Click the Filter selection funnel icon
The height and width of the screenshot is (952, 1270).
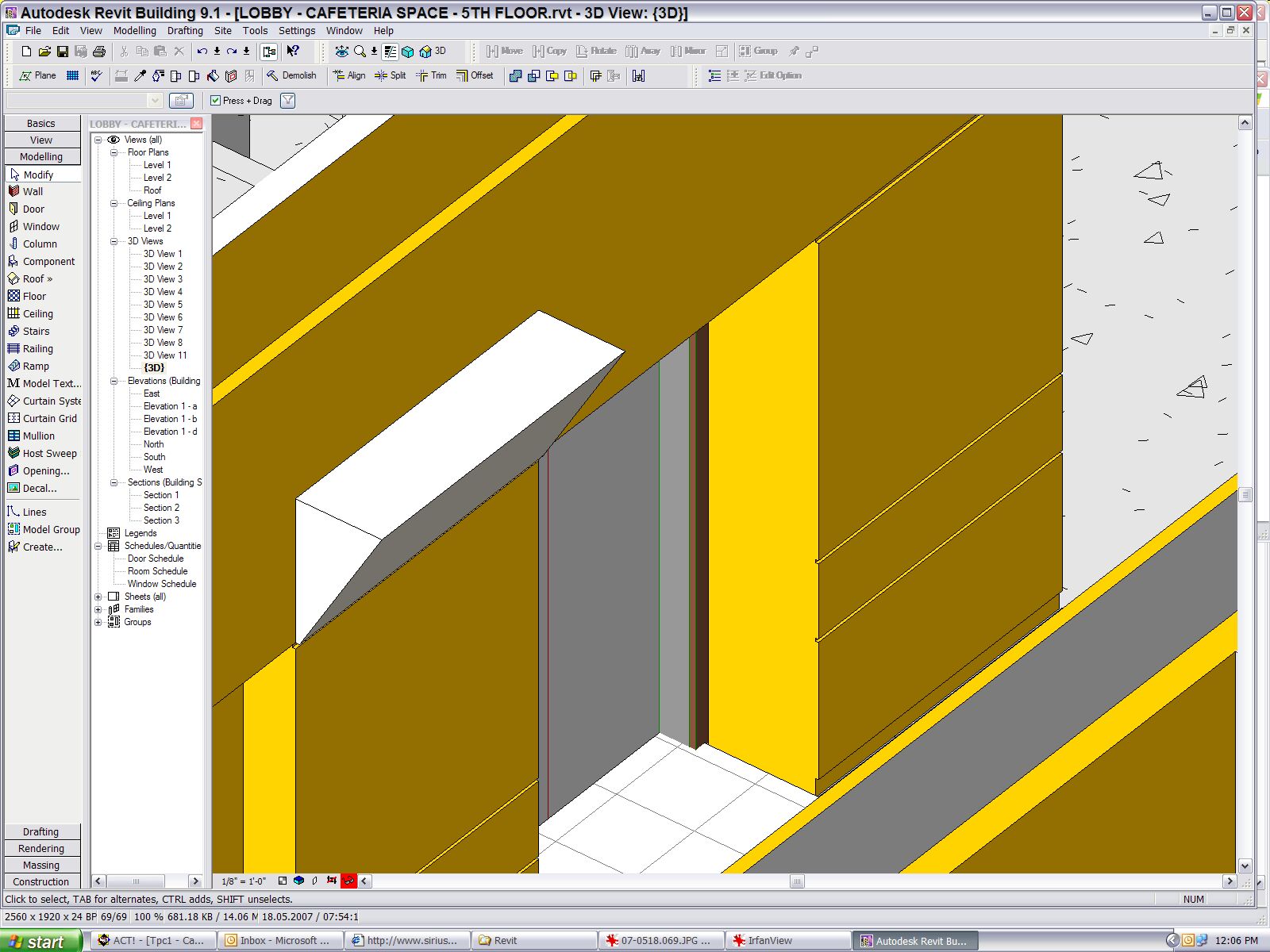pyautogui.click(x=288, y=101)
